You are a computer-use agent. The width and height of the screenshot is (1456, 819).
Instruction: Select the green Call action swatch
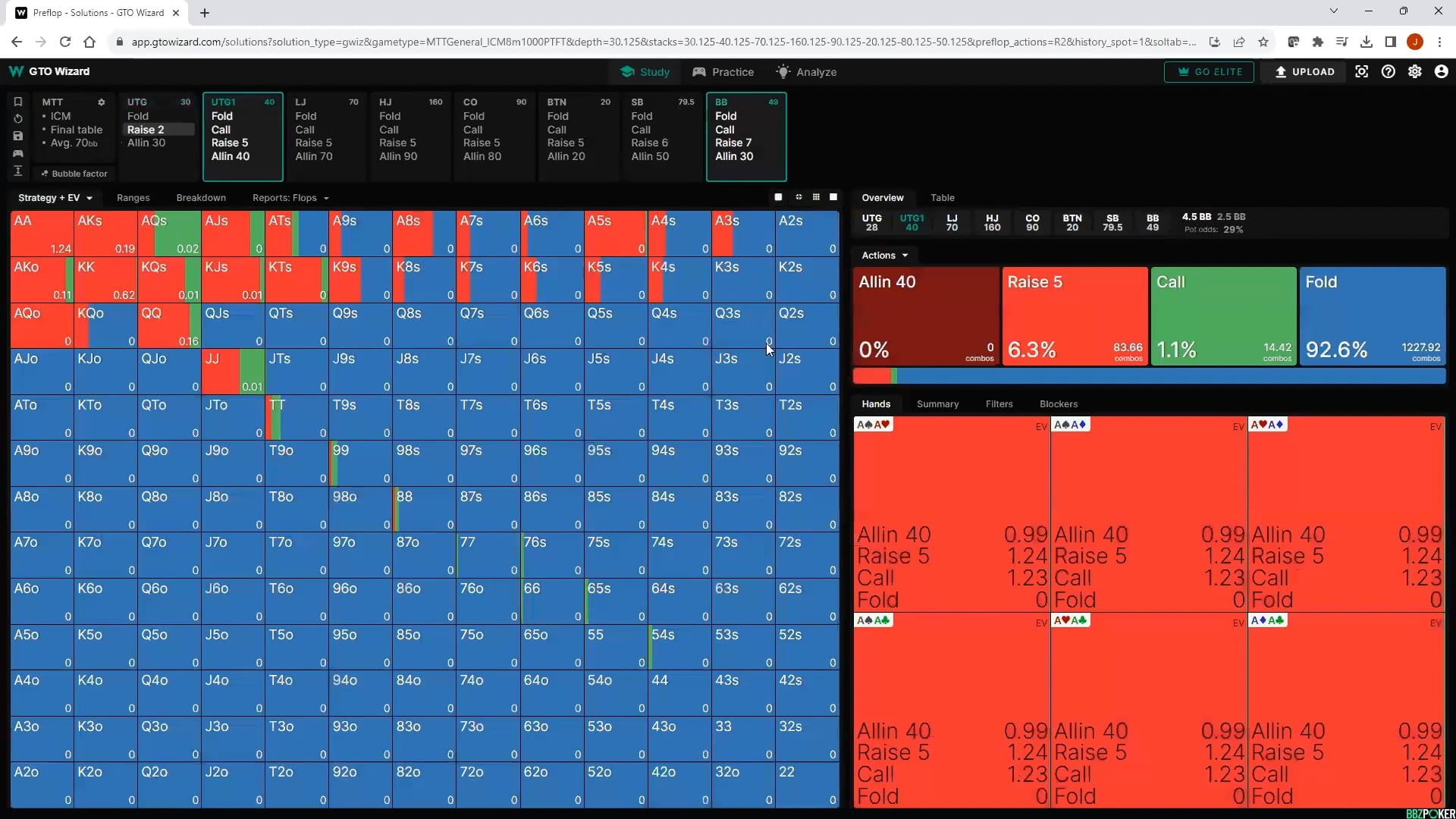(x=1222, y=315)
